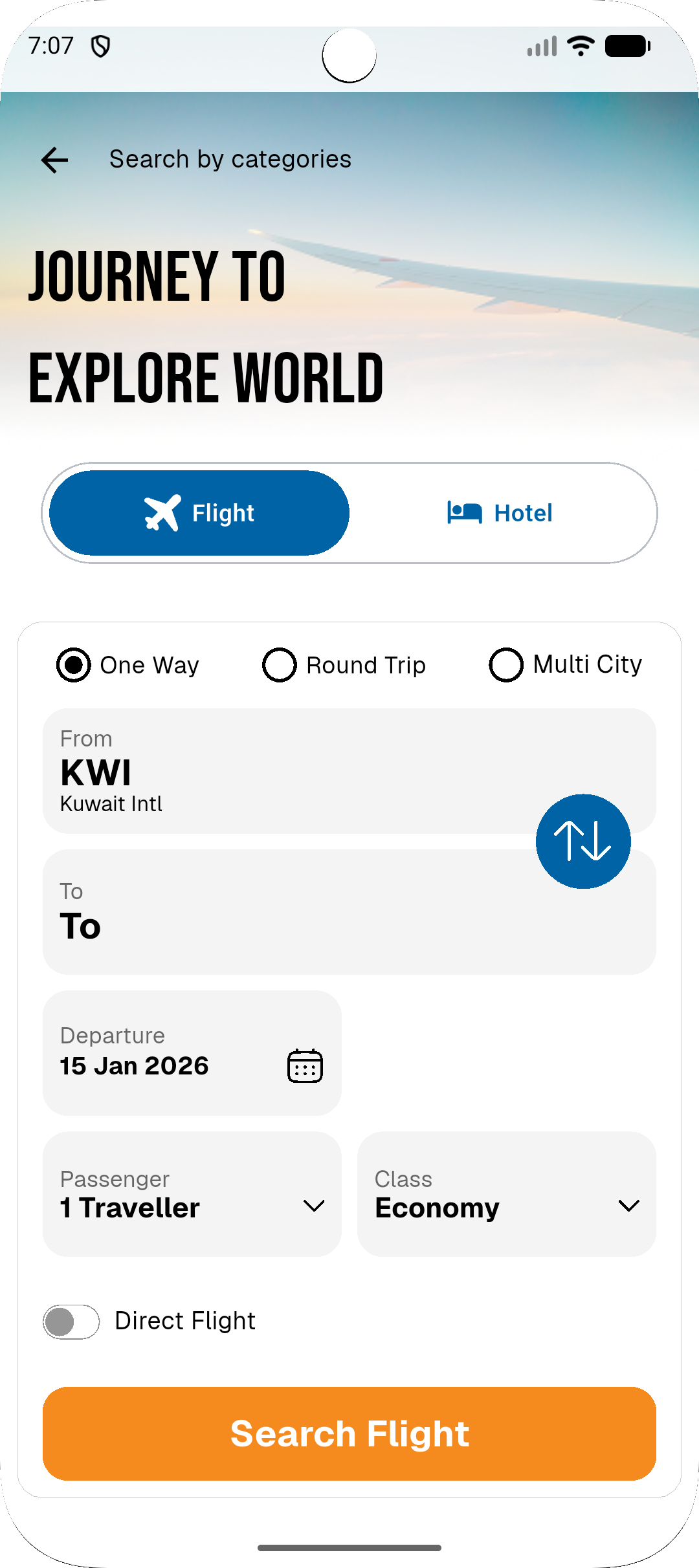The height and width of the screenshot is (1568, 699).
Task: Swap From and To airports
Action: pyautogui.click(x=583, y=841)
